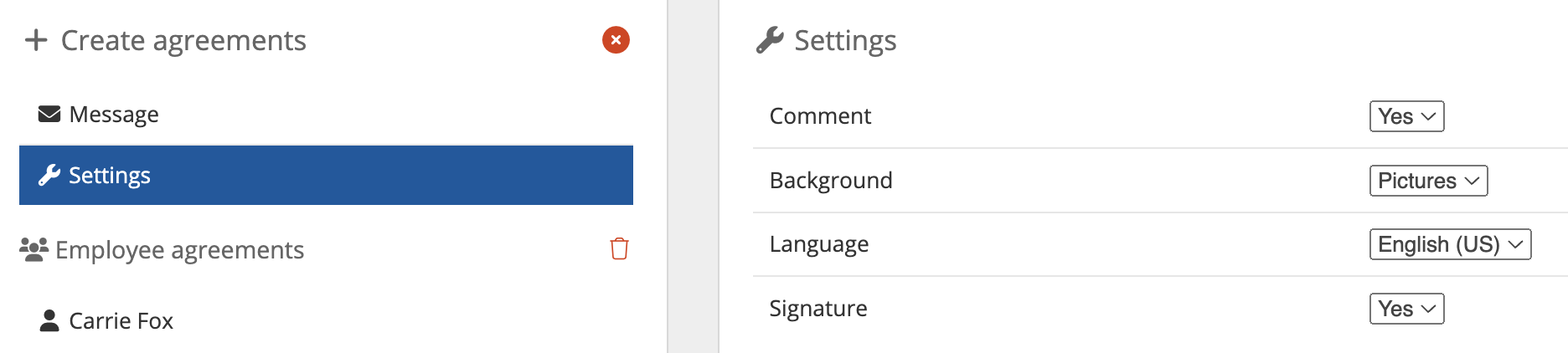The height and width of the screenshot is (353, 1568).
Task: Click the plus icon next to Create agreements
Action: 36,40
